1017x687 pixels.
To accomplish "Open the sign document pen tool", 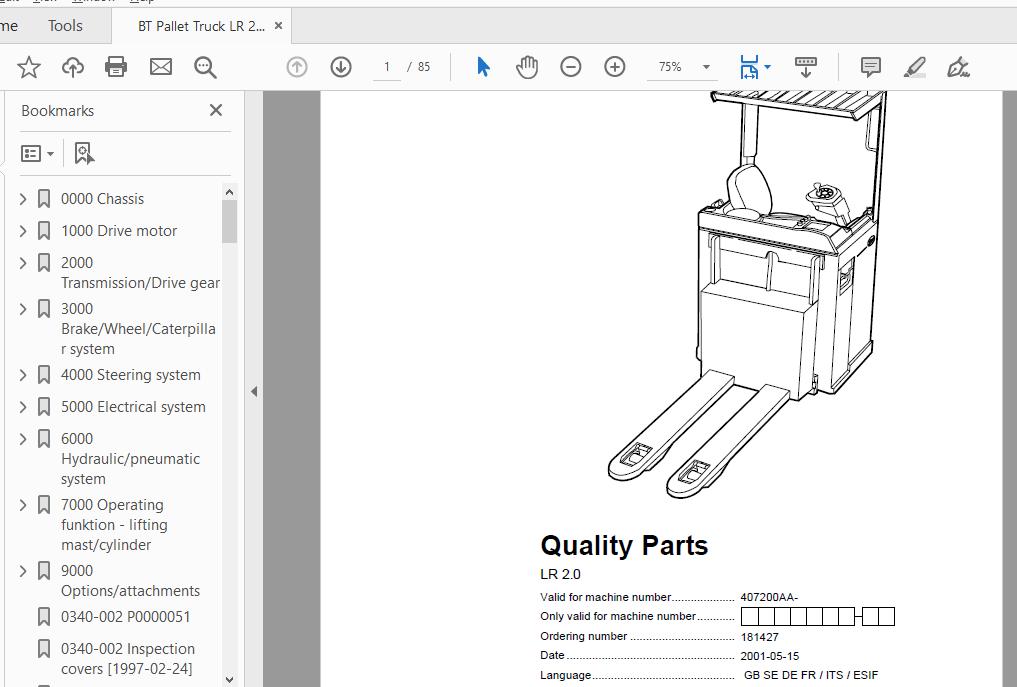I will click(958, 67).
